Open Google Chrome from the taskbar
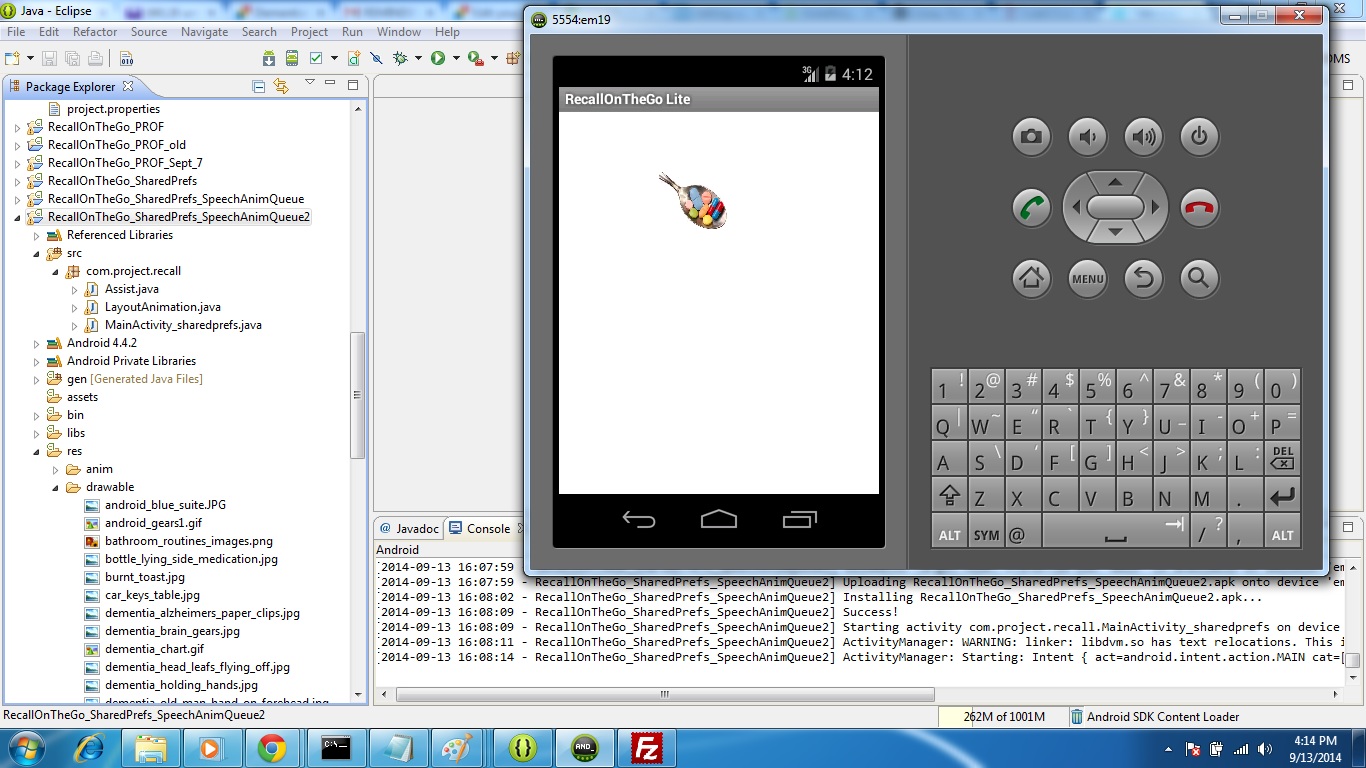 (x=271, y=747)
